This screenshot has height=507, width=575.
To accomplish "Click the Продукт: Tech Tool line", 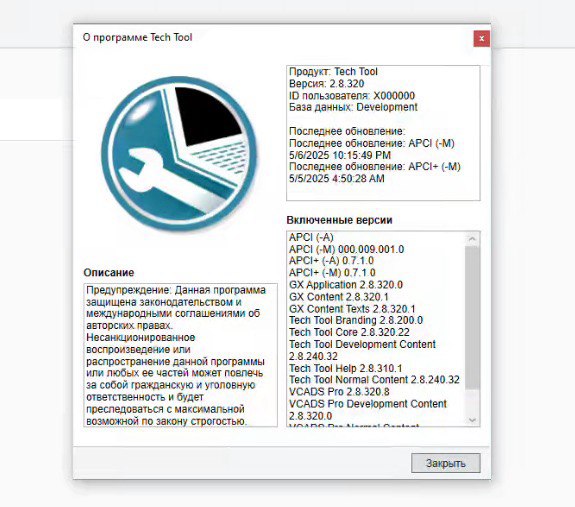I will click(x=333, y=71).
